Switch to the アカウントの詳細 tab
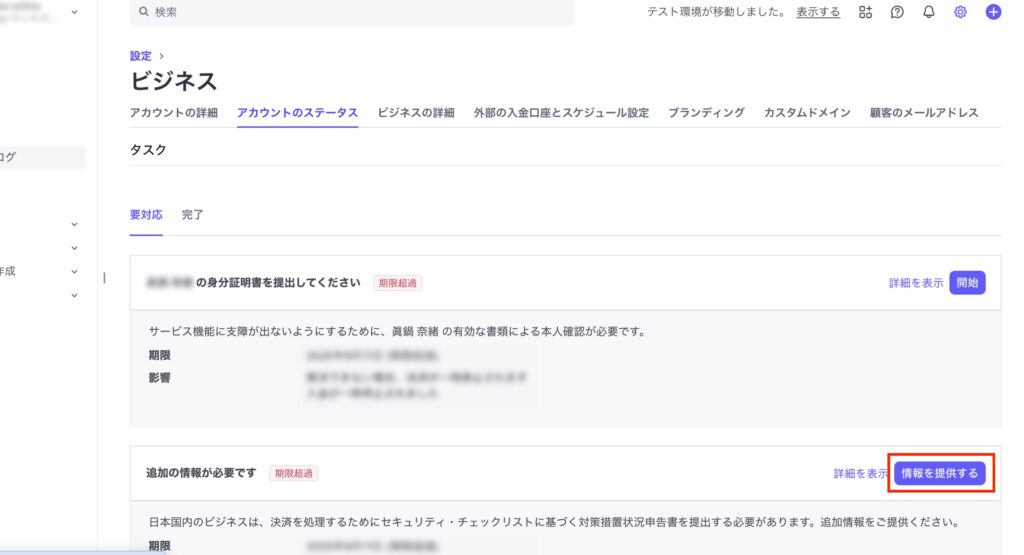Viewport: 1024px width, 555px height. (x=173, y=113)
